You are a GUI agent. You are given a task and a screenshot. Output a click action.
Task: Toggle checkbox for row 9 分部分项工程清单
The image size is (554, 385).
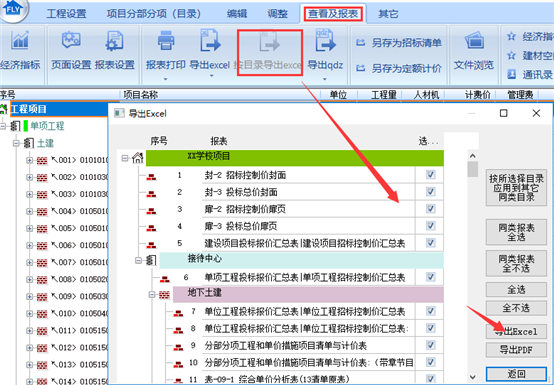tap(431, 345)
